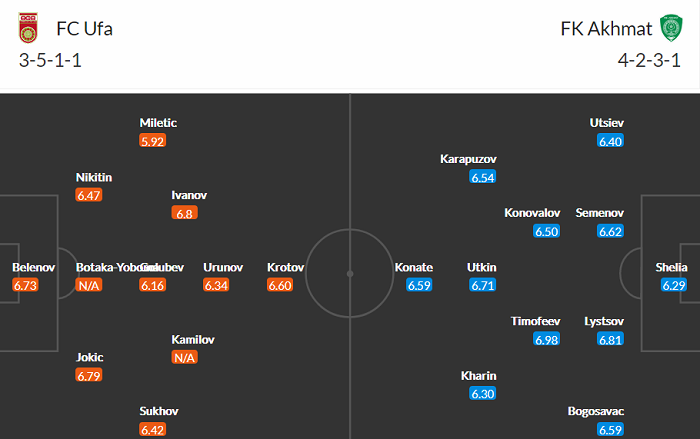Click Belenov's 6.73 rating badge
Screen dimensions: 700x439
(x=25, y=285)
